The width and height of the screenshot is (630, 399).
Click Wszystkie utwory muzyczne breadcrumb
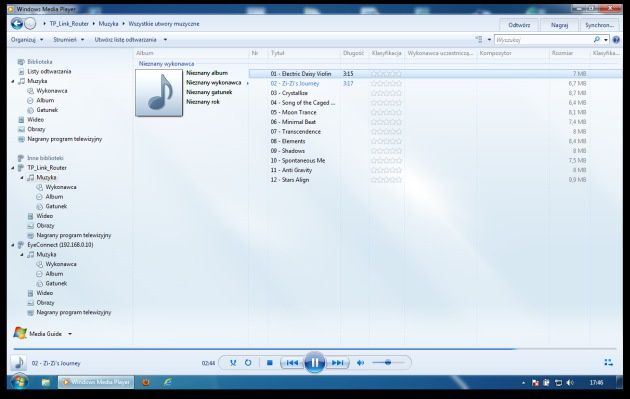tap(164, 24)
